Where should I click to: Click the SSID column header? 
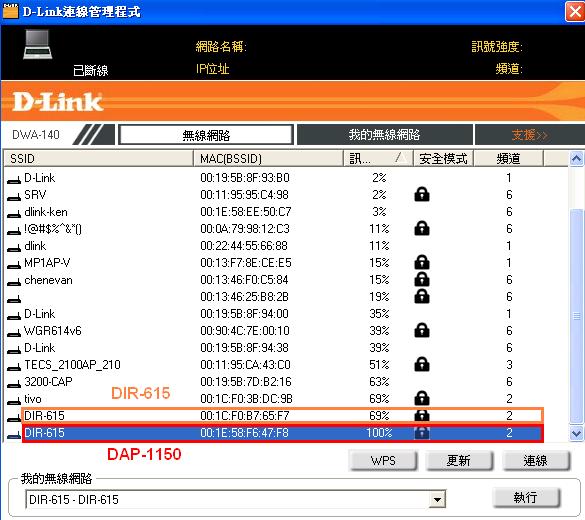coord(98,159)
